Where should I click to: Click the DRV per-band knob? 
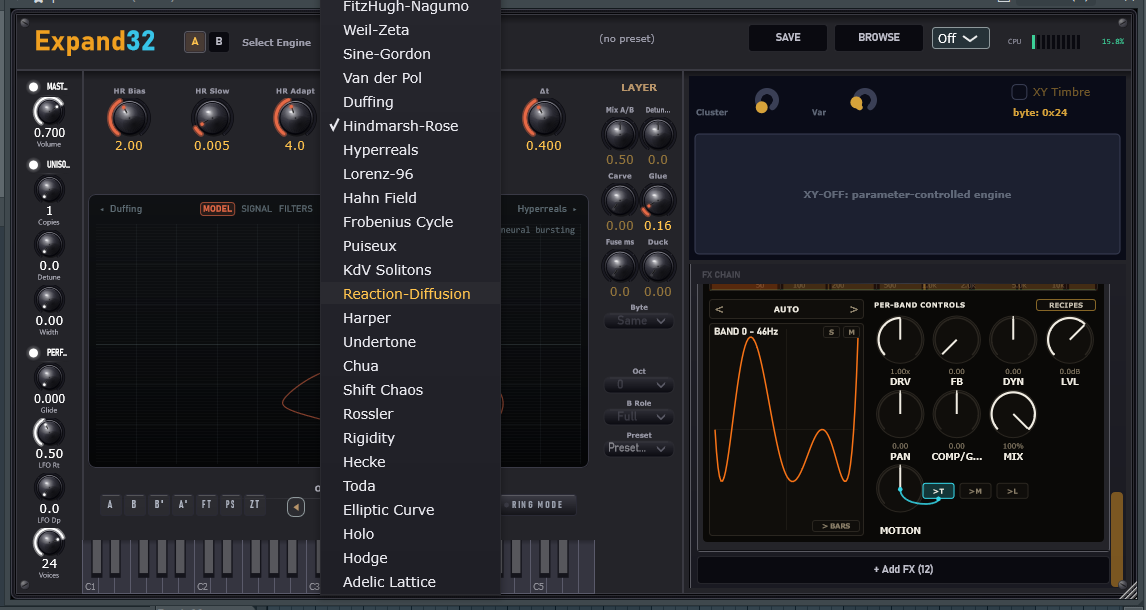tap(900, 340)
